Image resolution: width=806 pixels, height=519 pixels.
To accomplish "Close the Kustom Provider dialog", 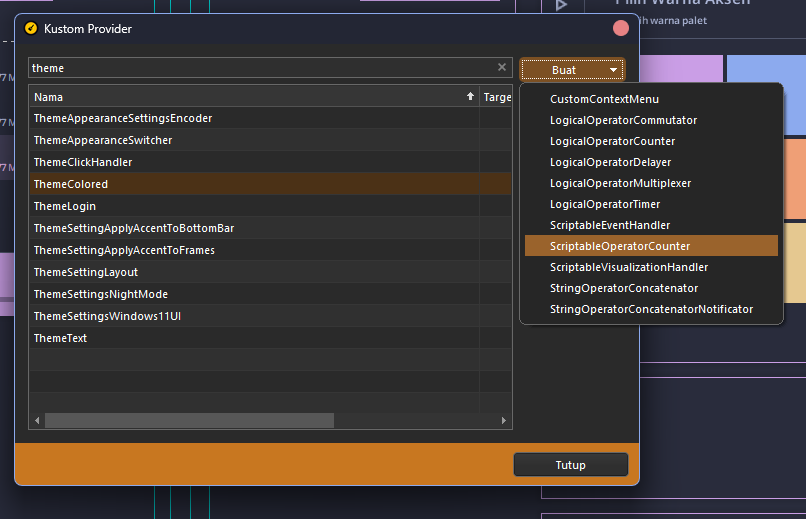I will point(621,29).
